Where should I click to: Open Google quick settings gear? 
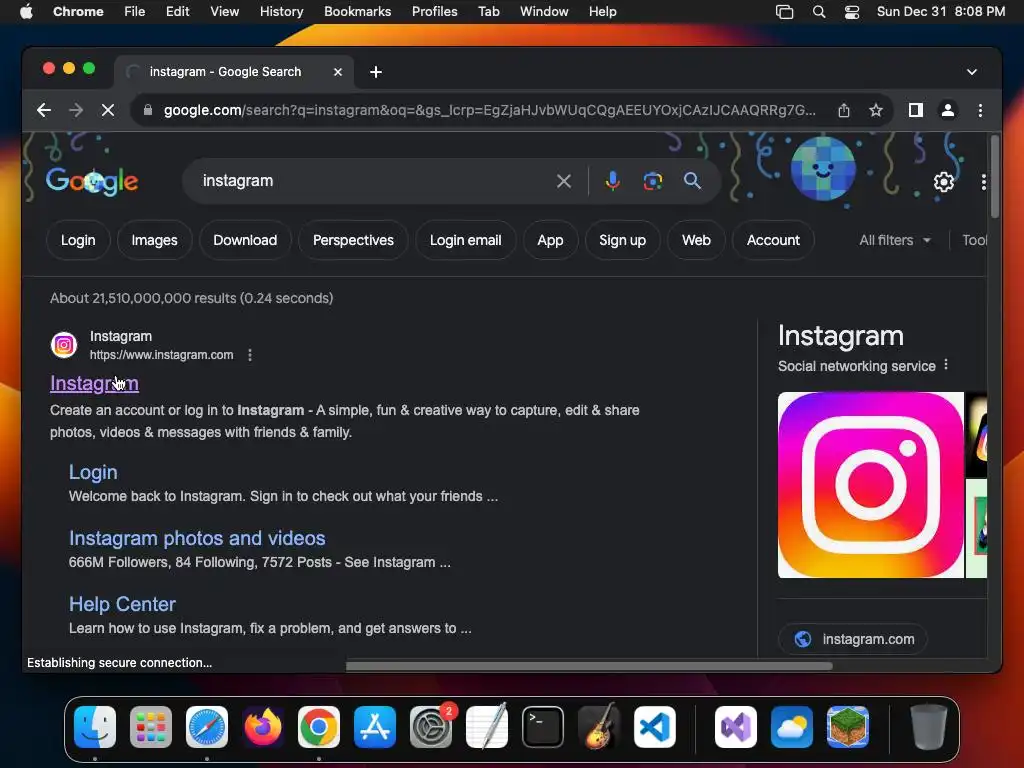[943, 182]
